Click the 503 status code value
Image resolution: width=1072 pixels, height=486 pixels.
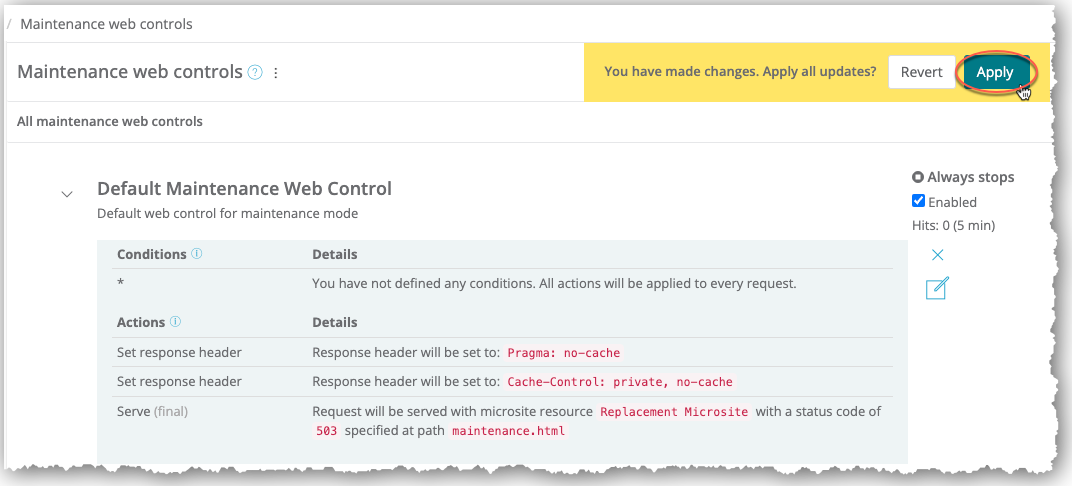click(x=325, y=431)
